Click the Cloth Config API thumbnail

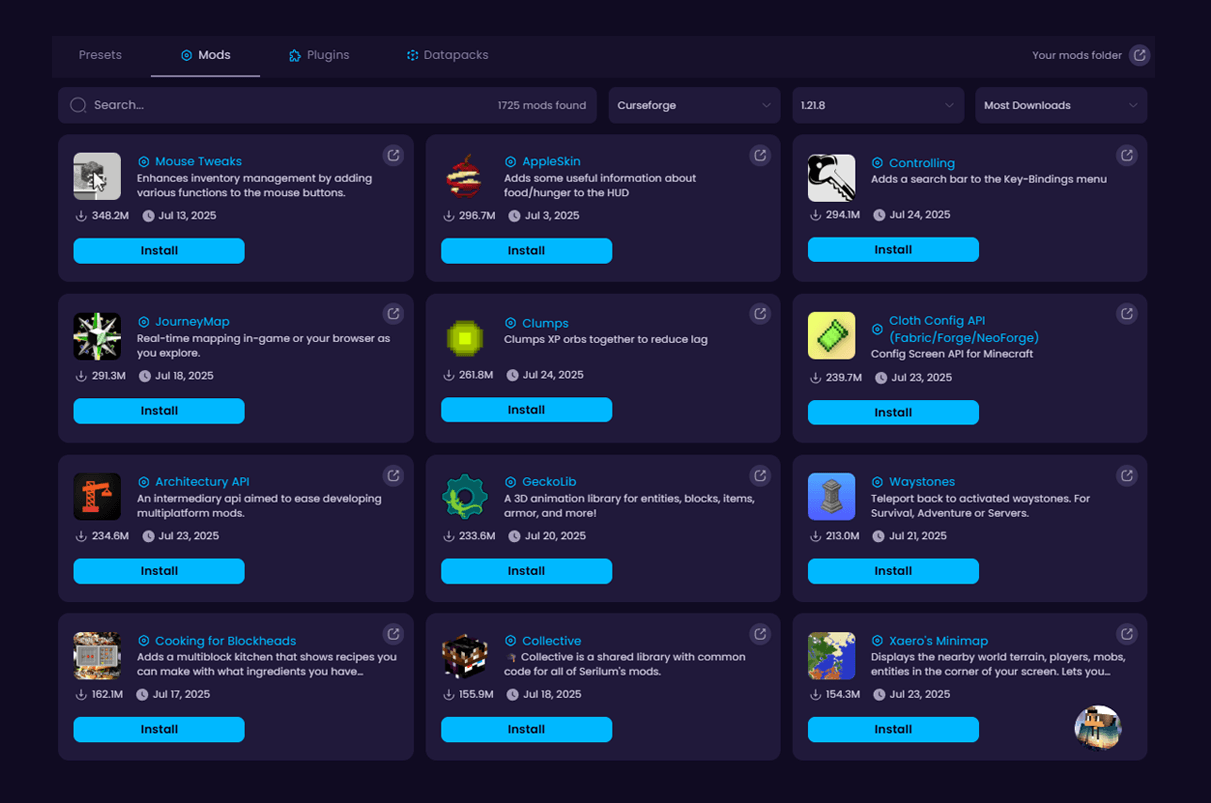tap(832, 336)
